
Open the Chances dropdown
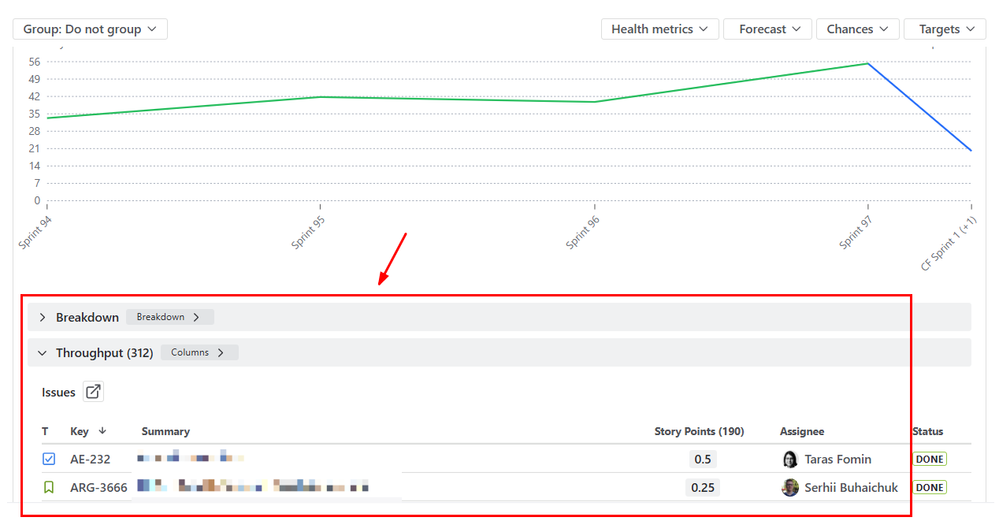(858, 29)
